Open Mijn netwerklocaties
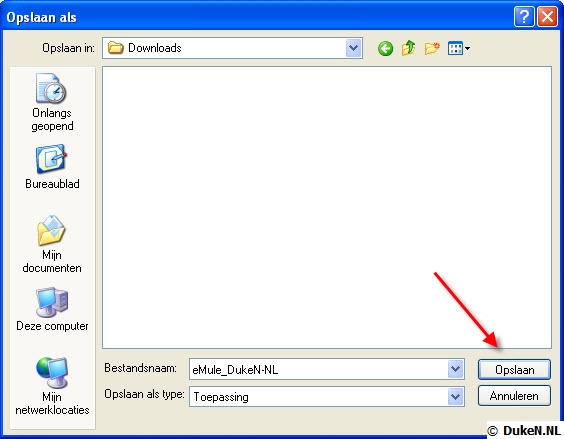Viewport: 564px width, 439px height. tap(52, 386)
